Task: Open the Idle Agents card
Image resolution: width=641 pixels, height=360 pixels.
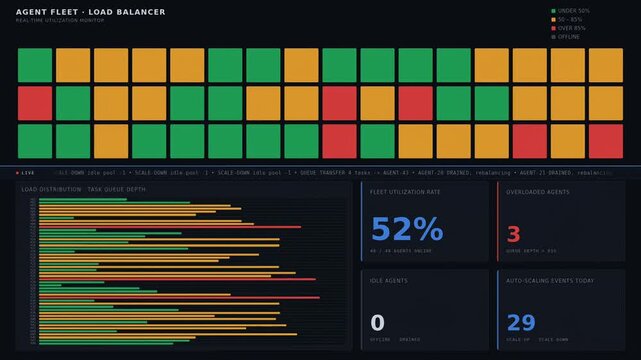Action: tap(425, 310)
